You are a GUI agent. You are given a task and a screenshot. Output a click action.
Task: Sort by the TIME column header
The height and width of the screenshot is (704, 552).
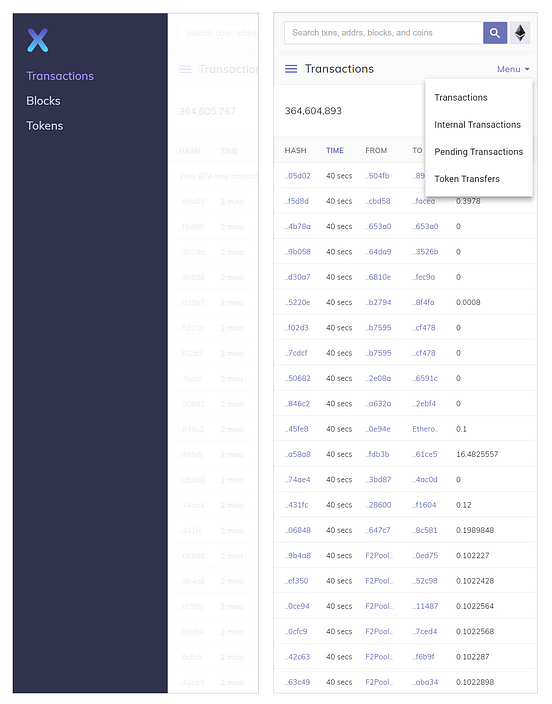click(x=335, y=150)
